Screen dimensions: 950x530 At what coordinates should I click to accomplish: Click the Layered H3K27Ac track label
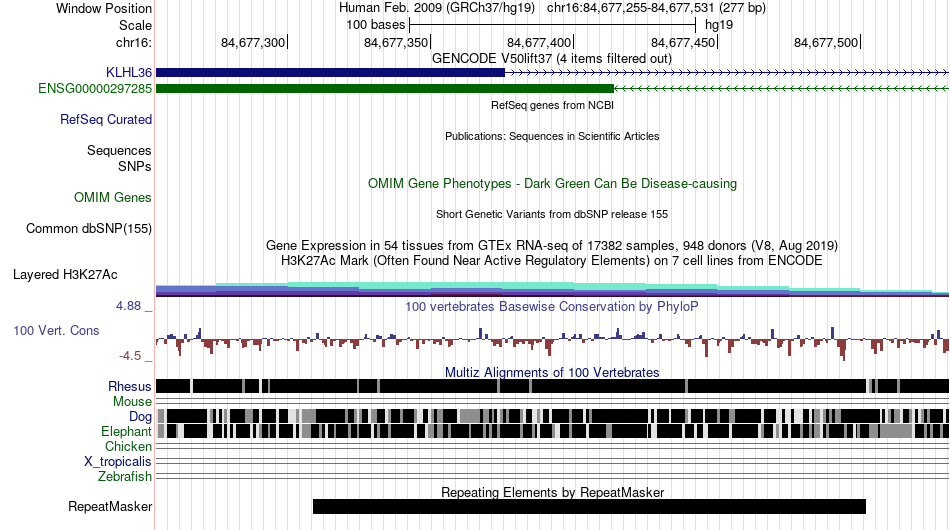click(65, 274)
